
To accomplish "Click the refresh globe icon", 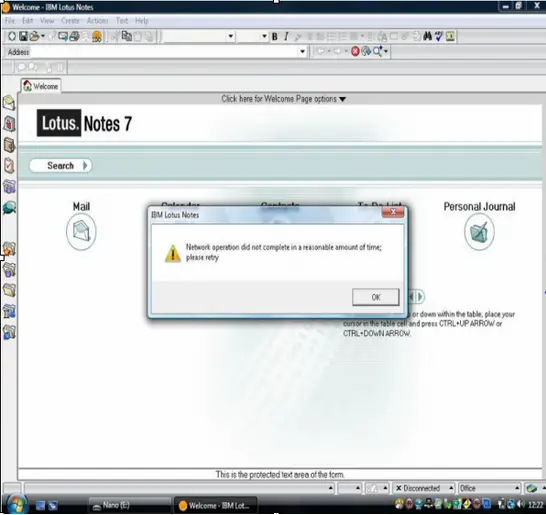I will [x=366, y=52].
